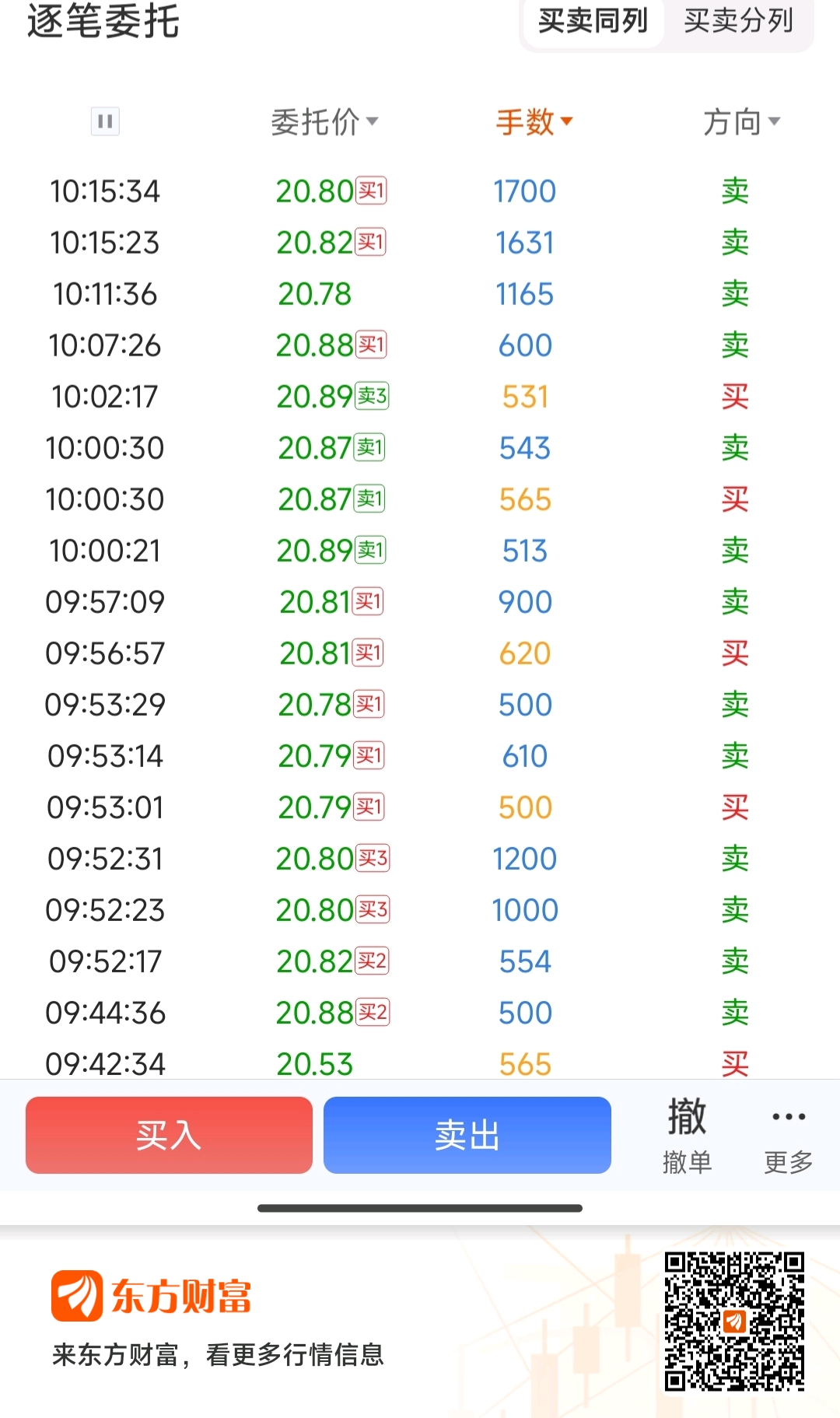The height and width of the screenshot is (1418, 840).
Task: Tap the 买2 badge on the 09:44:36 row
Action: (x=373, y=1012)
